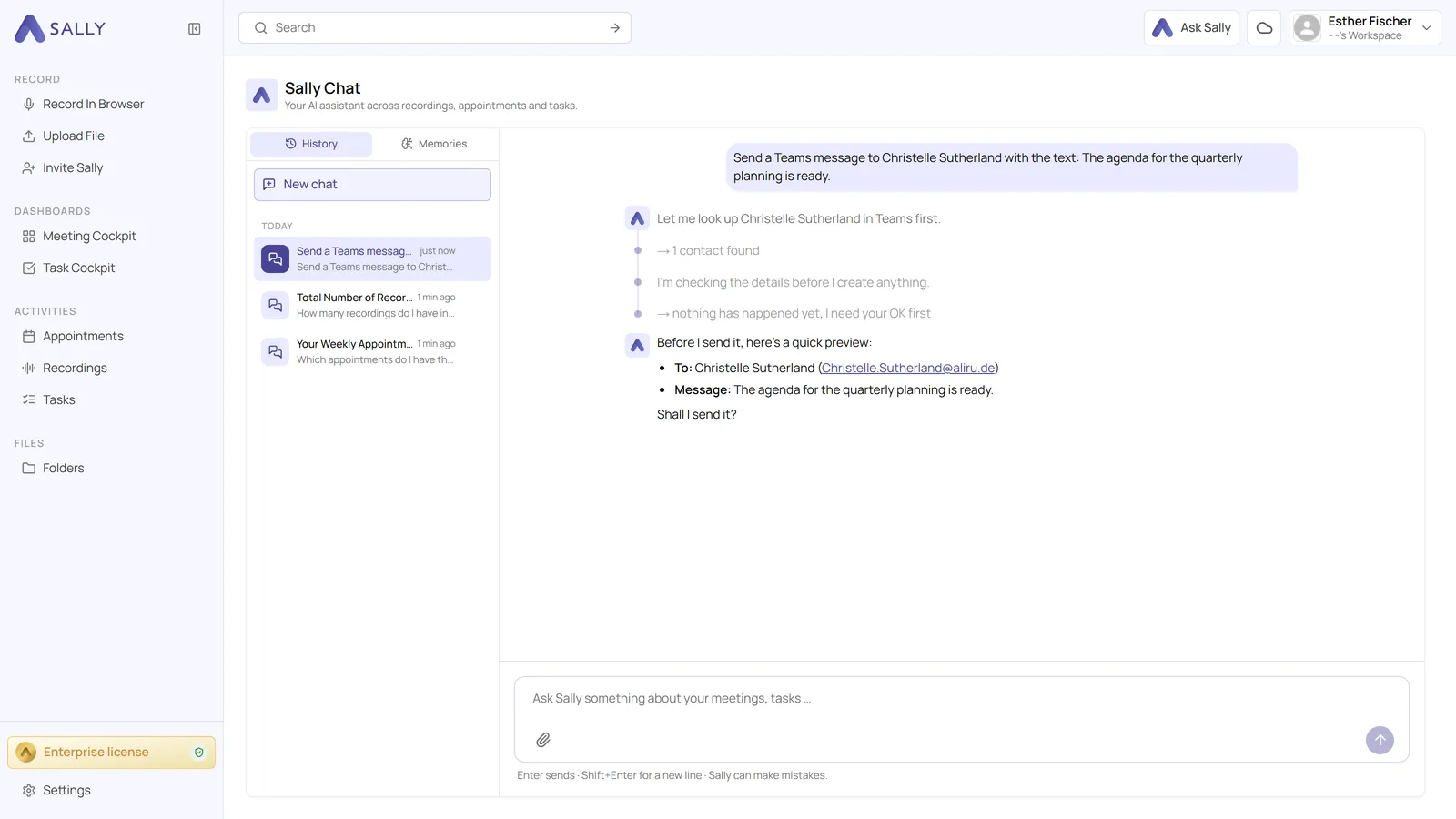The image size is (1456, 819).
Task: Open the Christelle.Sutherland@aliru.de email link
Action: click(x=908, y=369)
